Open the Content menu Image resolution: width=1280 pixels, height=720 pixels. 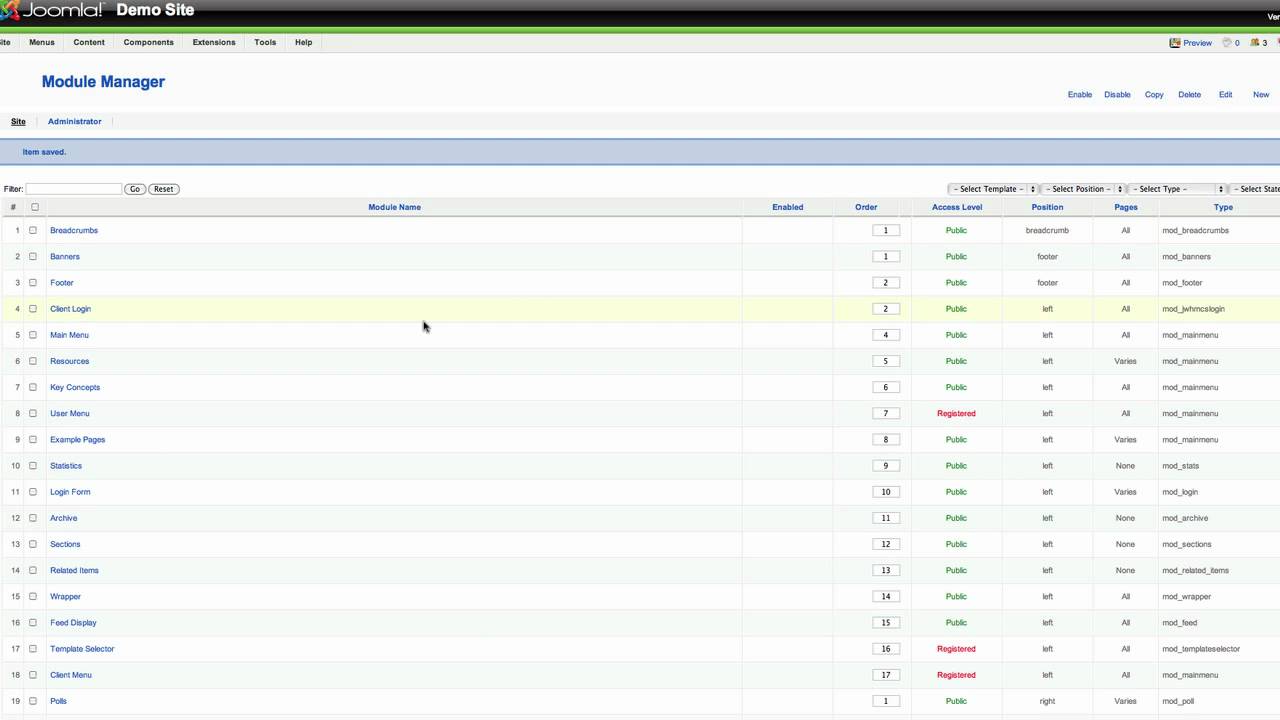pyautogui.click(x=89, y=42)
